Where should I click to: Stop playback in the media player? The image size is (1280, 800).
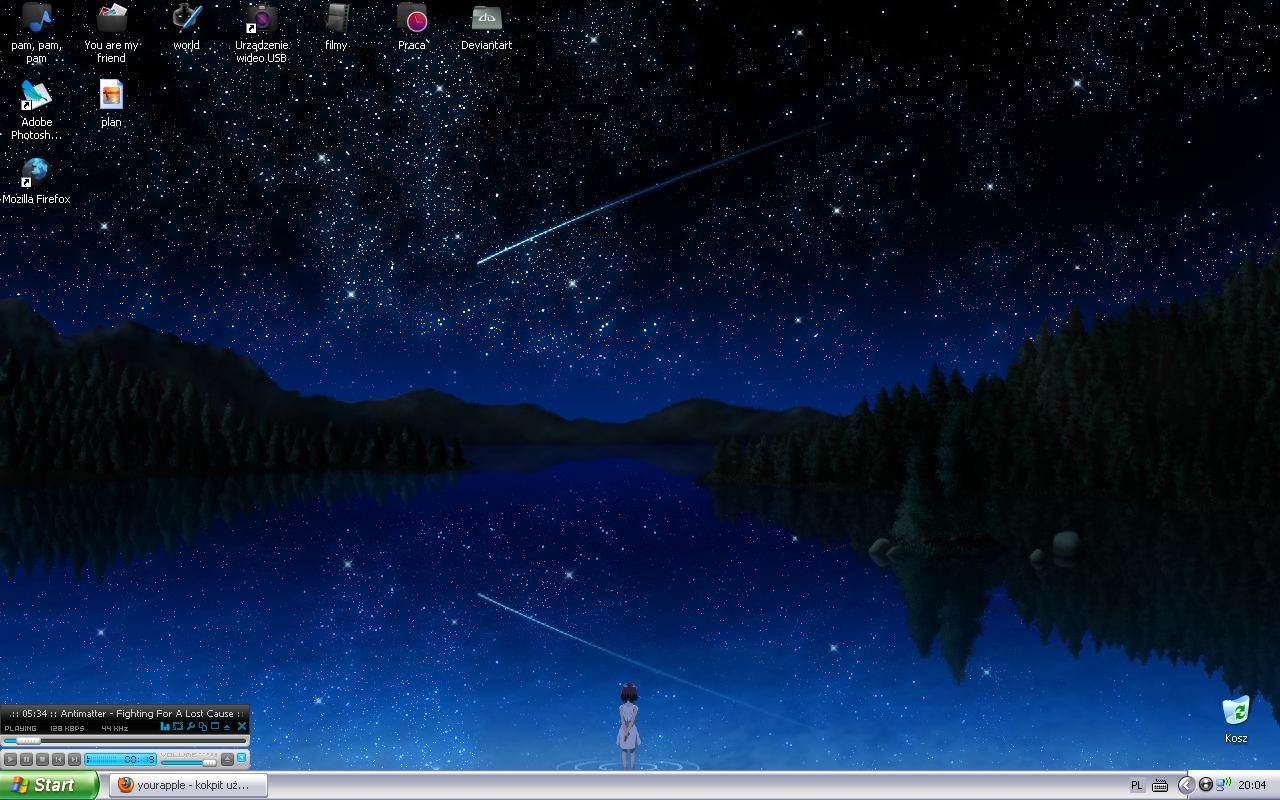pos(42,760)
